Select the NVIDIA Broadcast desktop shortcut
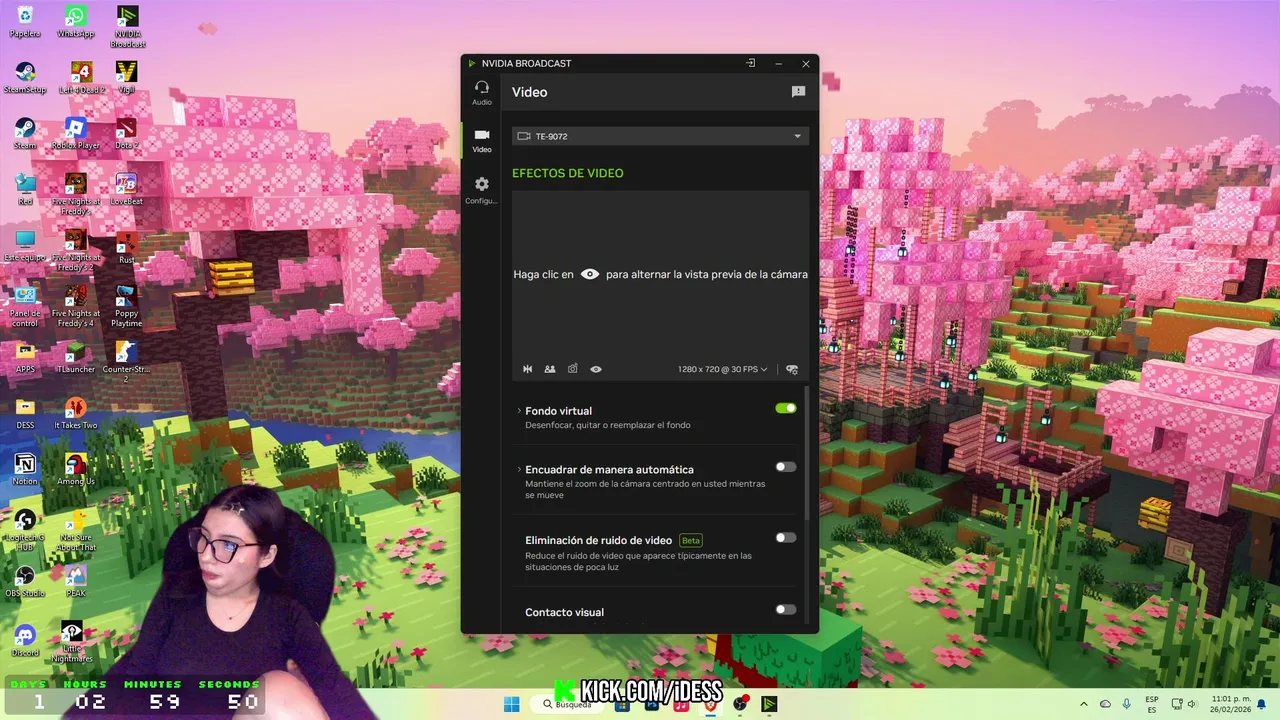Viewport: 1280px width, 720px height. point(127,27)
